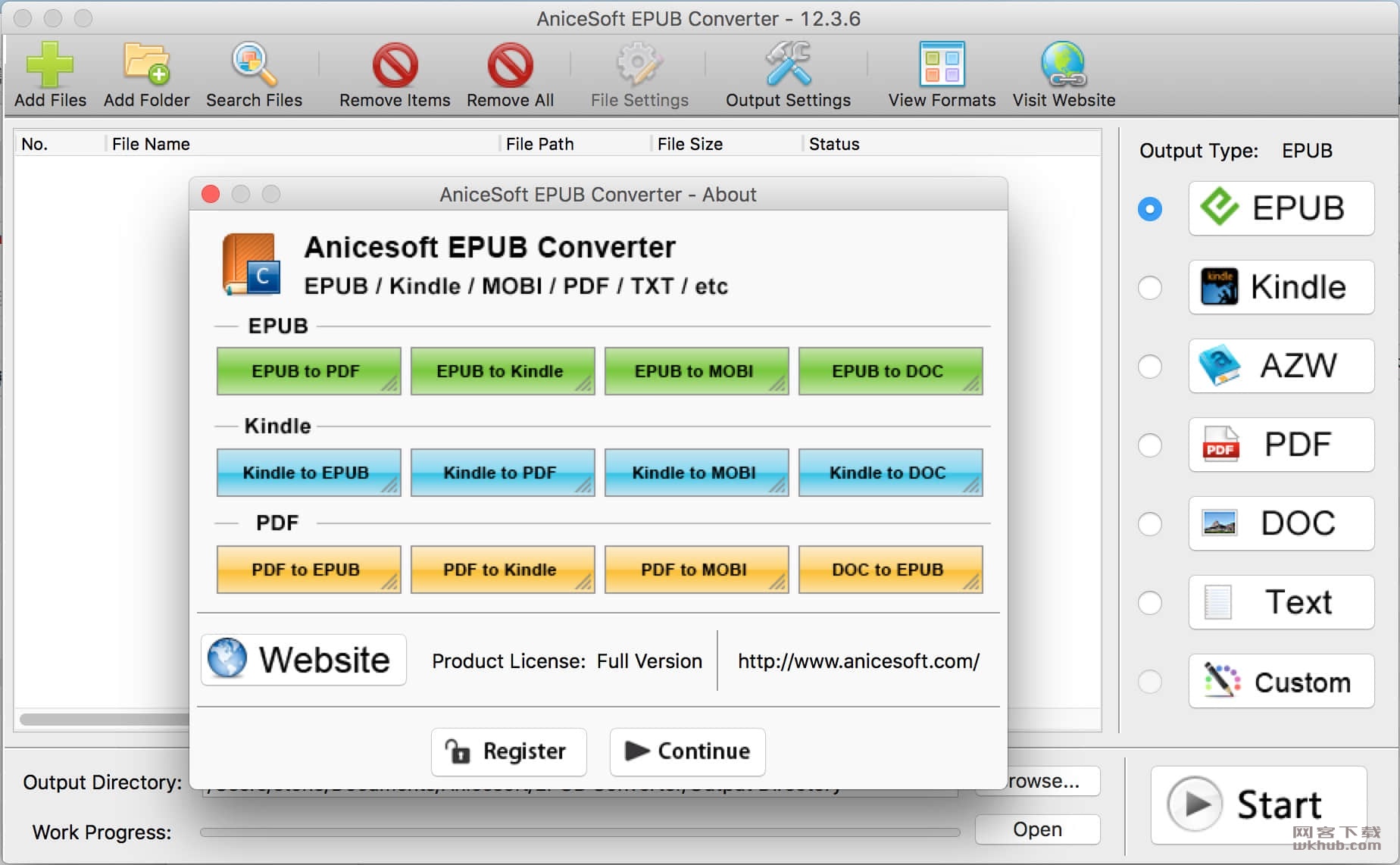1400x865 pixels.
Task: Choose the AZW output format button
Action: pyautogui.click(x=1281, y=366)
